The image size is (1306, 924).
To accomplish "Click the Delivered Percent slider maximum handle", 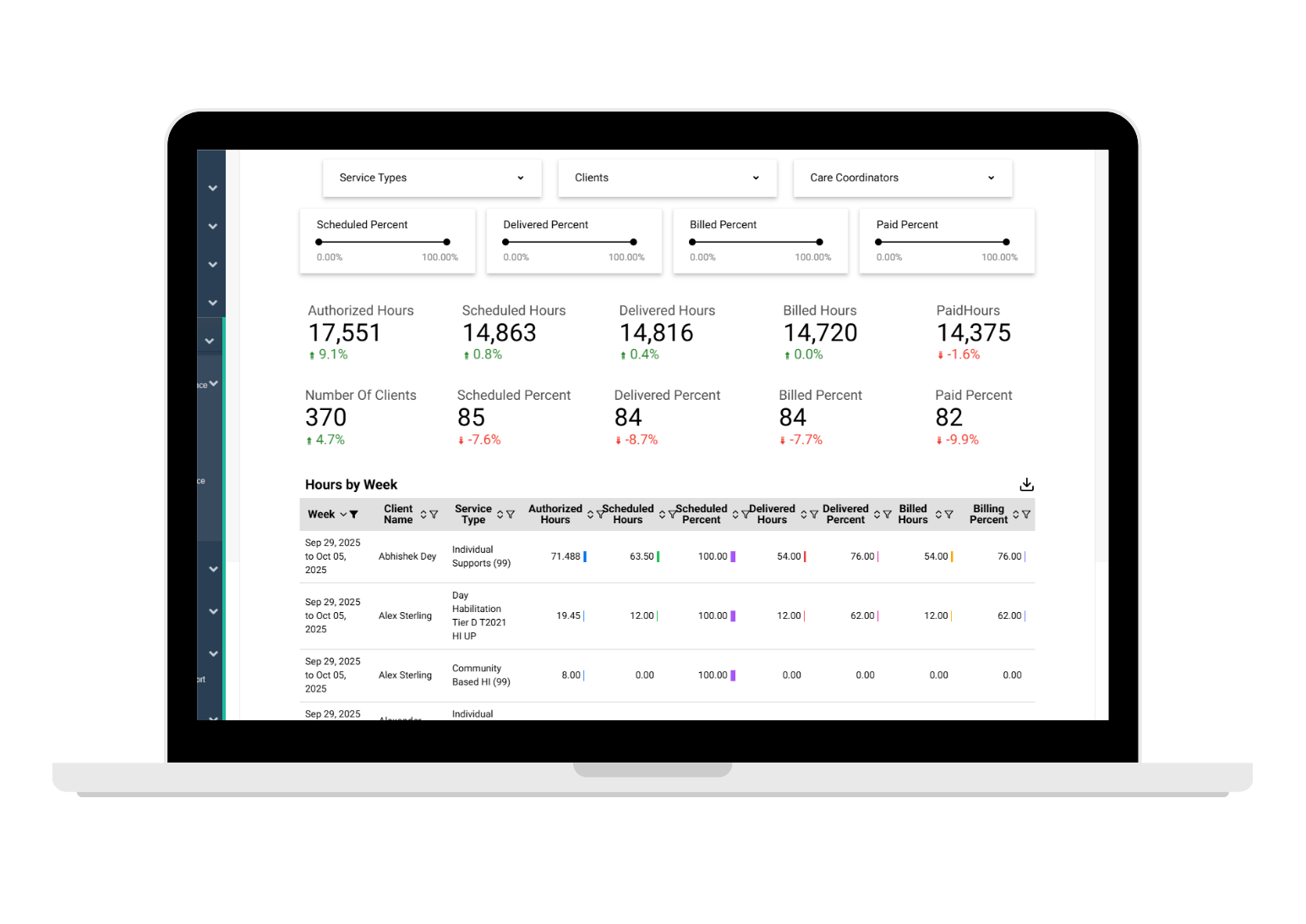I will [633, 243].
